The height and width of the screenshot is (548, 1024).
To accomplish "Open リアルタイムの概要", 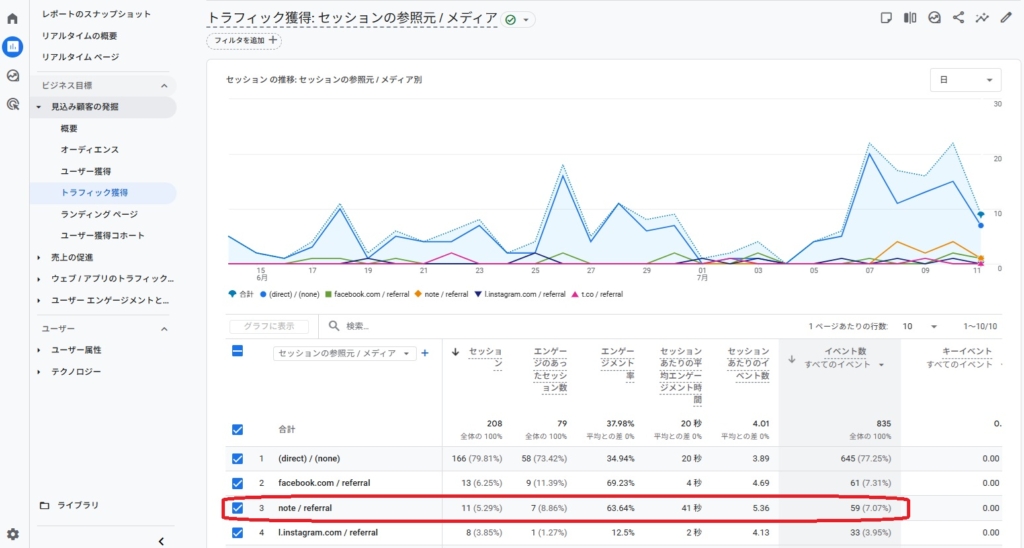I will coord(79,36).
